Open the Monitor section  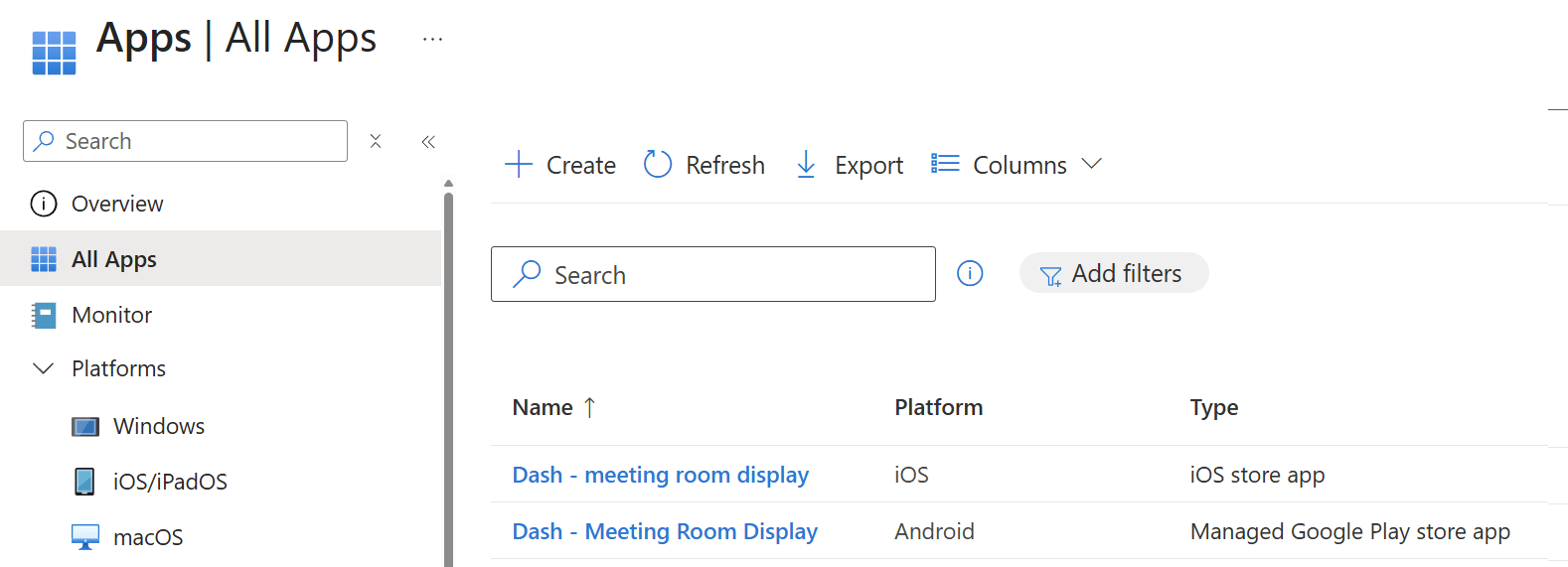(x=111, y=315)
